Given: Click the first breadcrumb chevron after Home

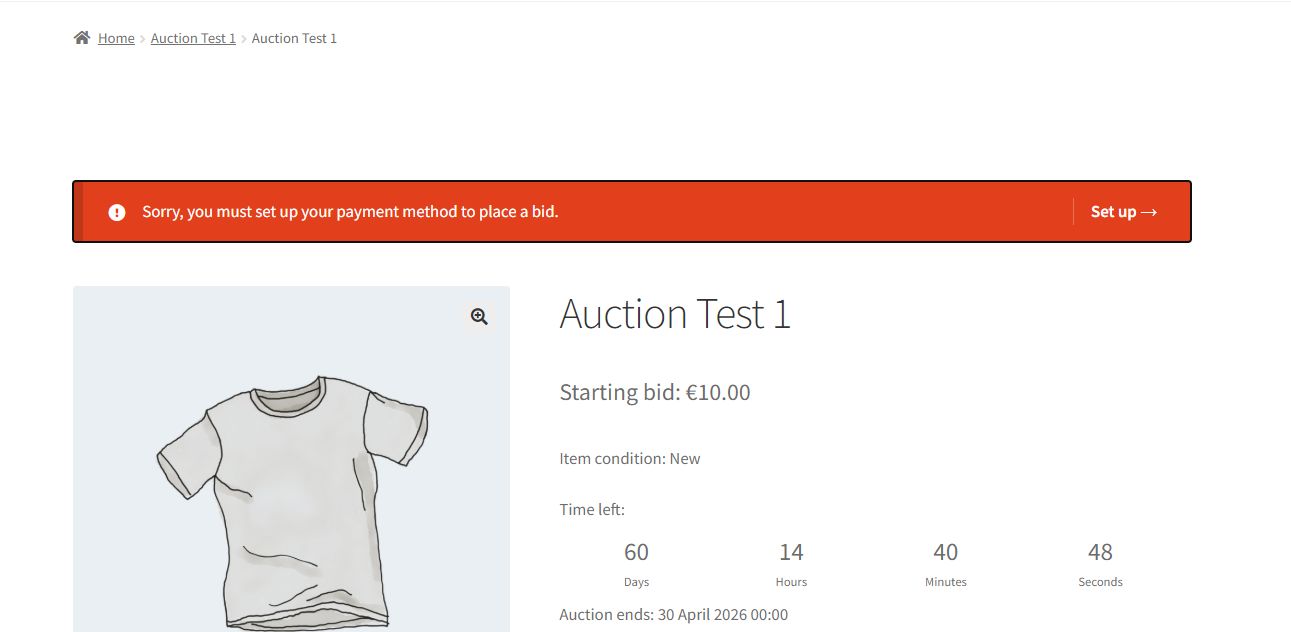Looking at the screenshot, I should click(143, 39).
